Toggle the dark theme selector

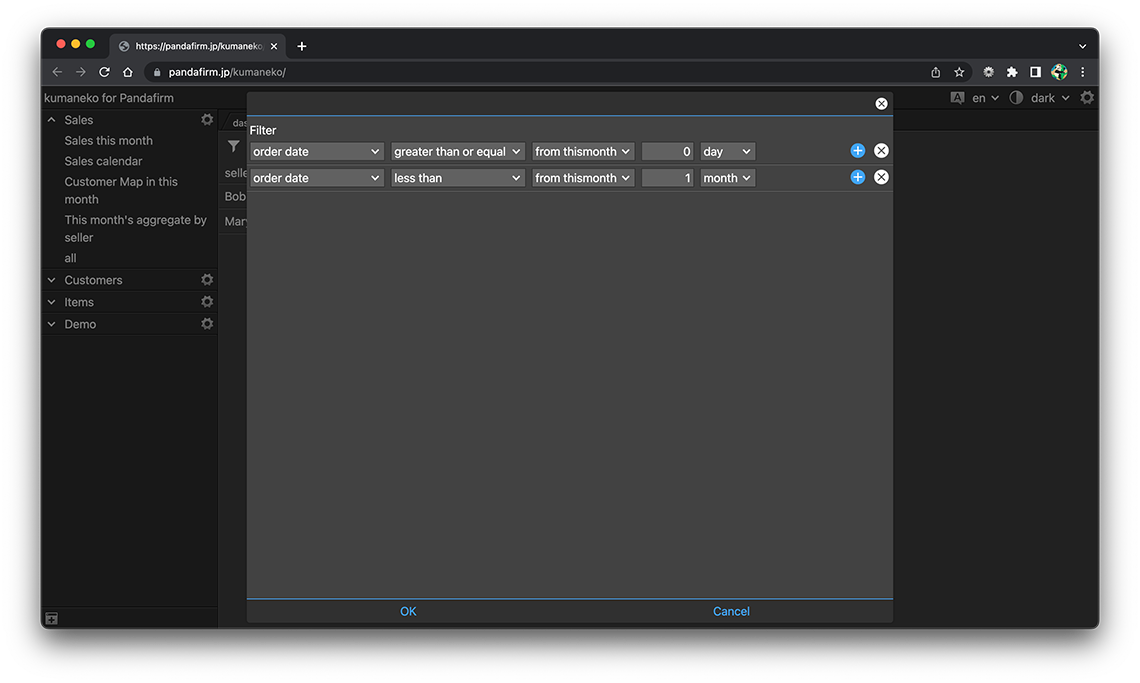click(1041, 98)
